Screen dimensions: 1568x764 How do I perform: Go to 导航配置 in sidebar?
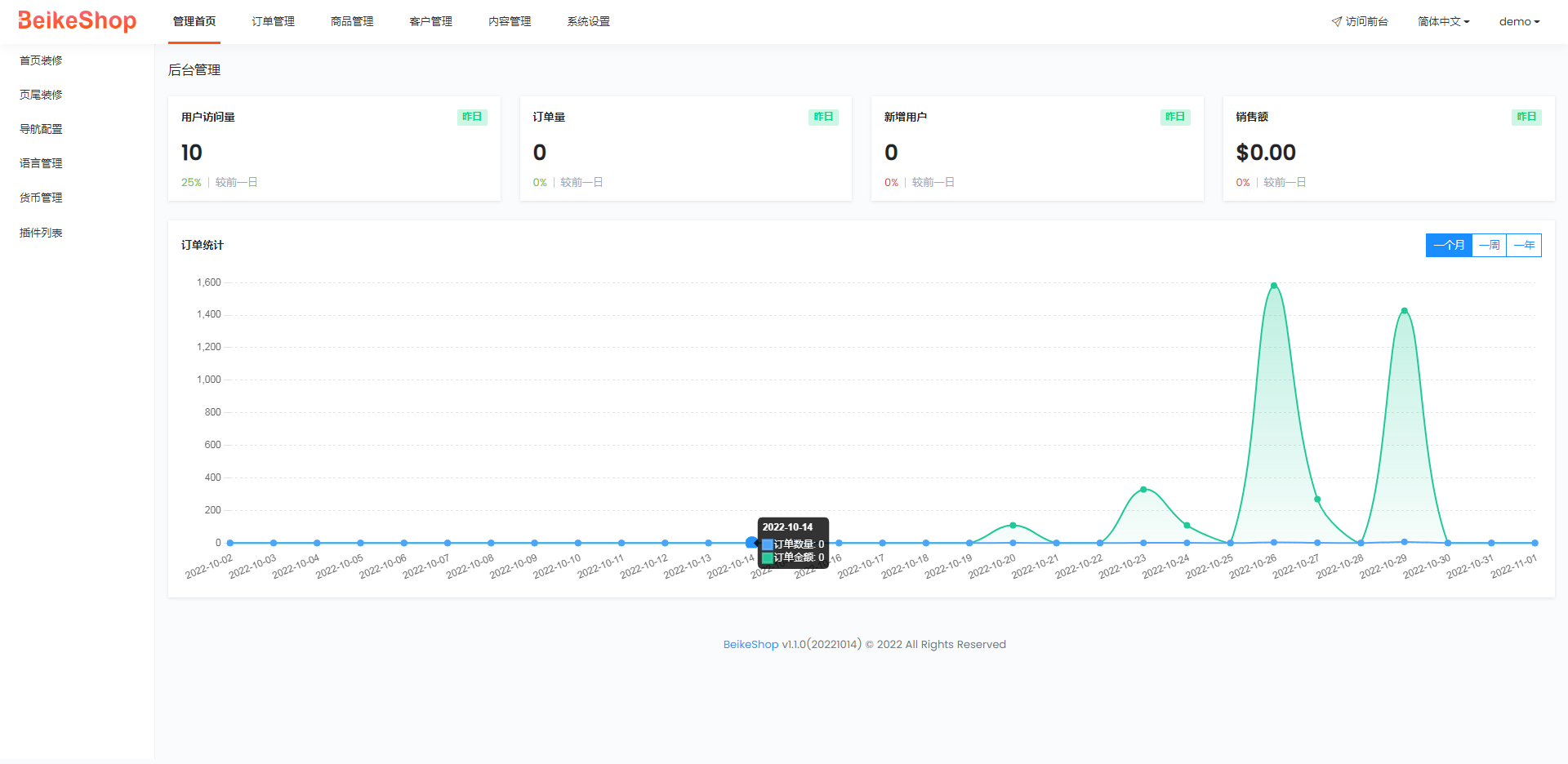coord(41,129)
